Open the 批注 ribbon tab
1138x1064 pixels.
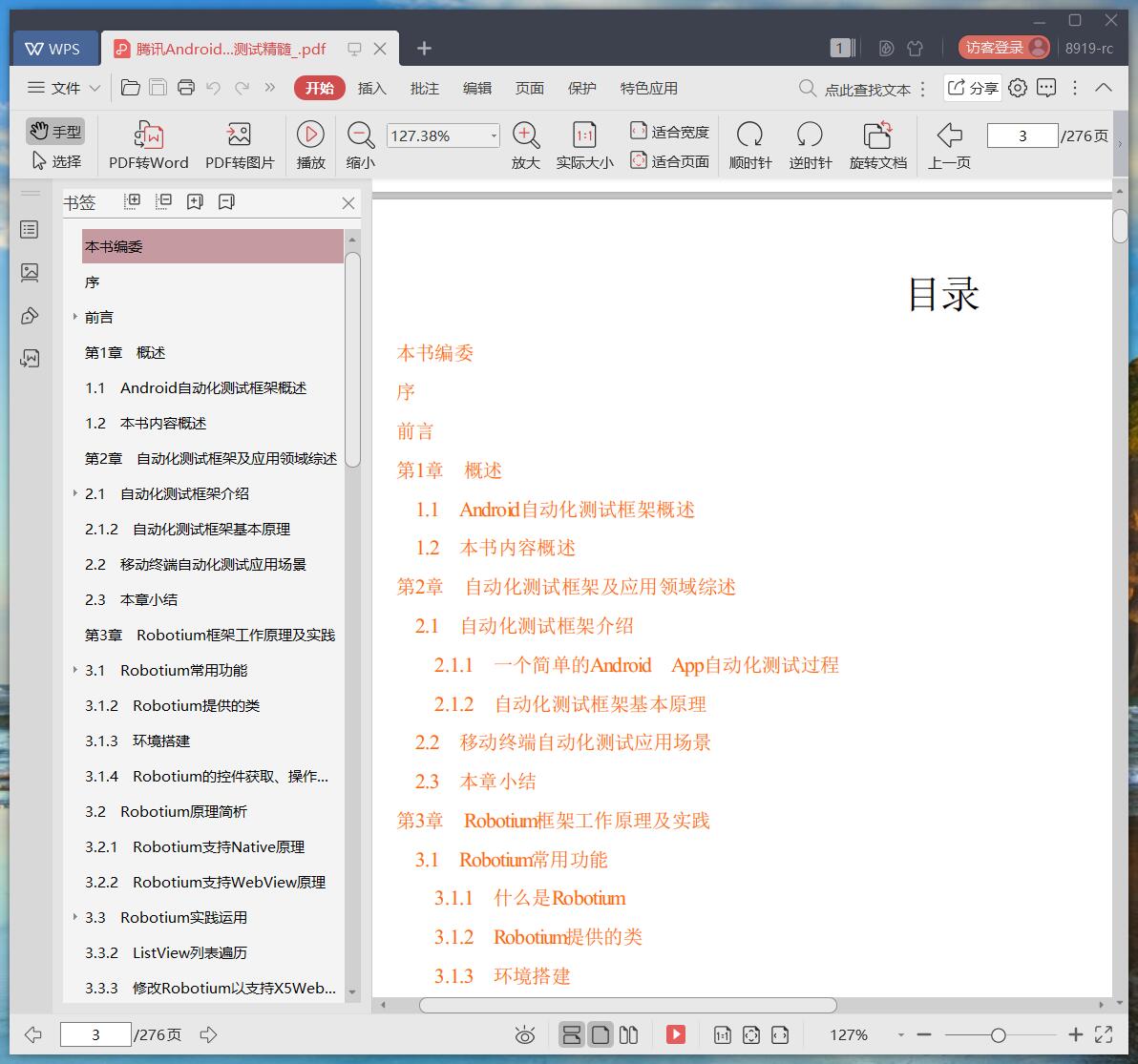tap(425, 88)
